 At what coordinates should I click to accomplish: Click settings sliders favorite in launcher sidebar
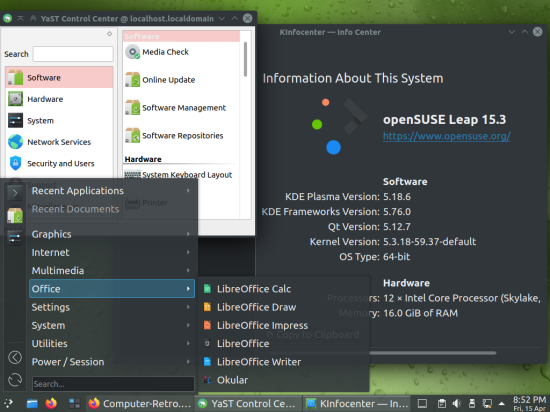(15, 238)
